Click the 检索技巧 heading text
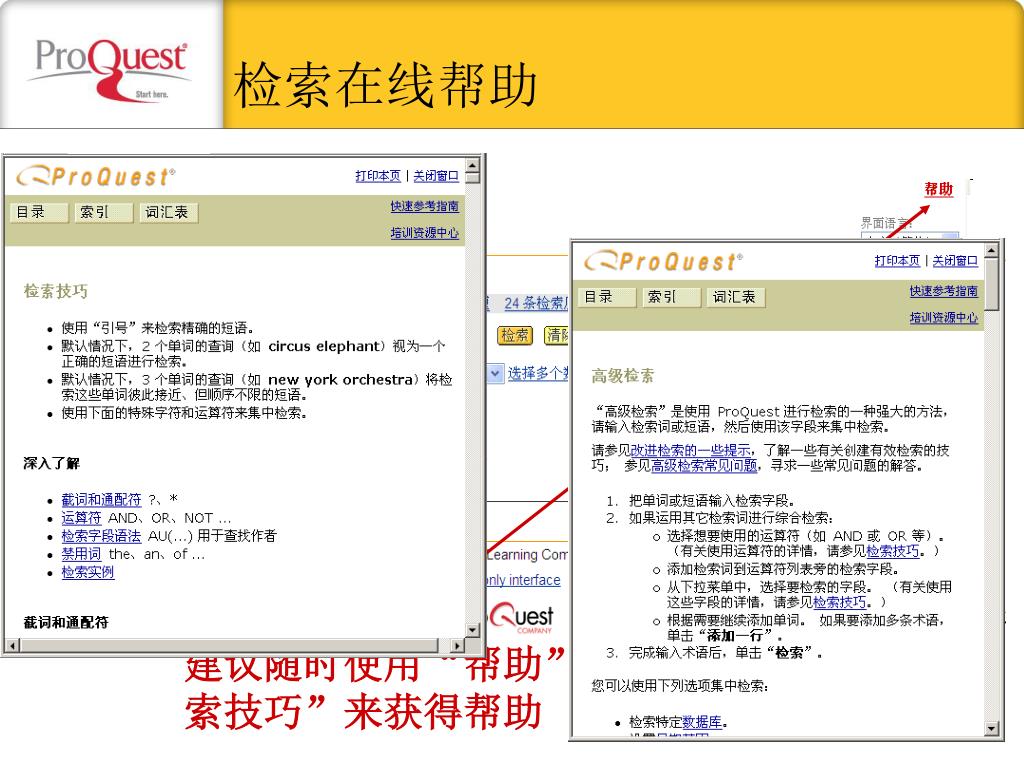 pyautogui.click(x=56, y=291)
